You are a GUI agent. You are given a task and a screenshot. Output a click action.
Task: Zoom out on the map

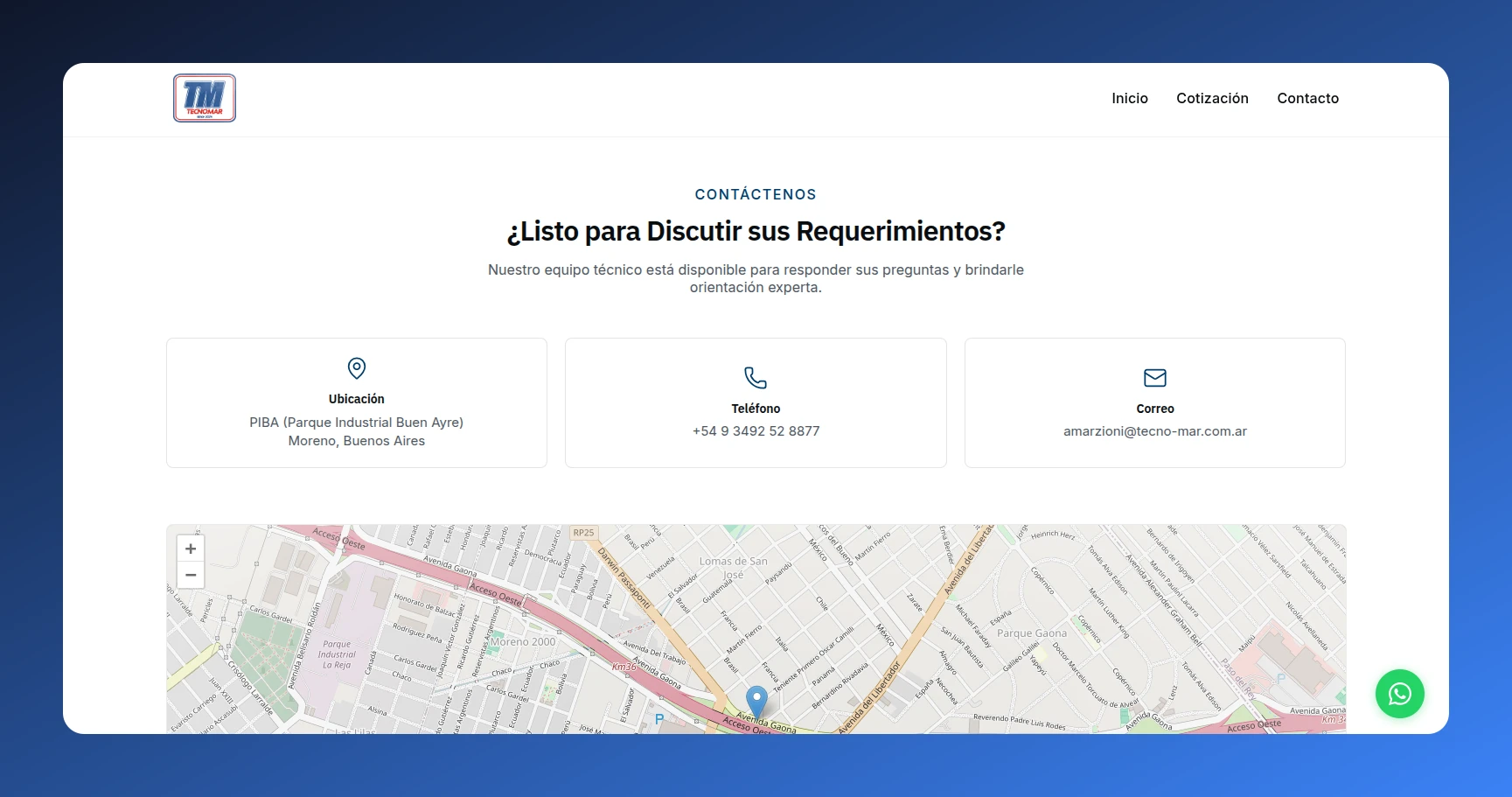click(191, 575)
